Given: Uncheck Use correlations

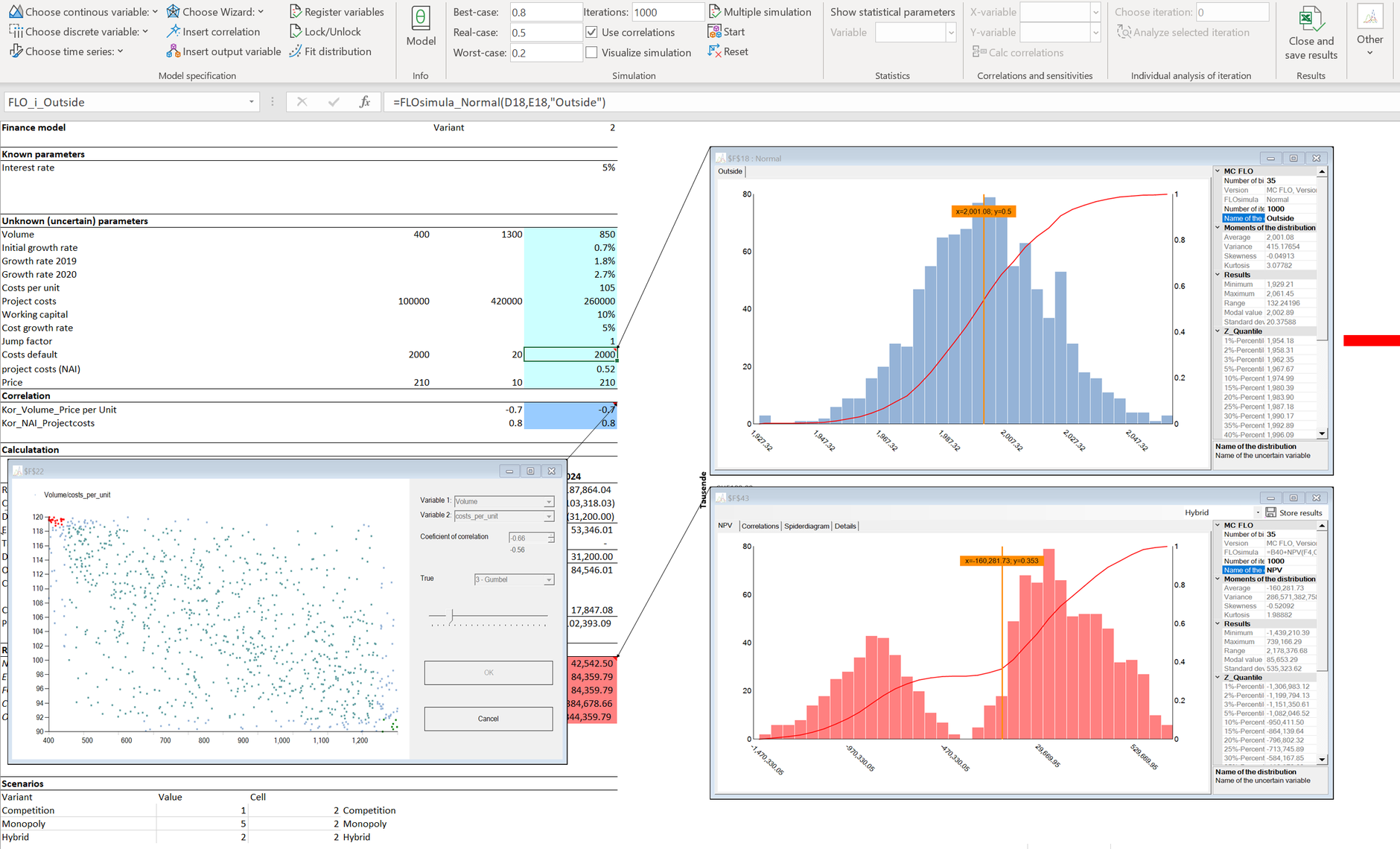Looking at the screenshot, I should point(592,32).
